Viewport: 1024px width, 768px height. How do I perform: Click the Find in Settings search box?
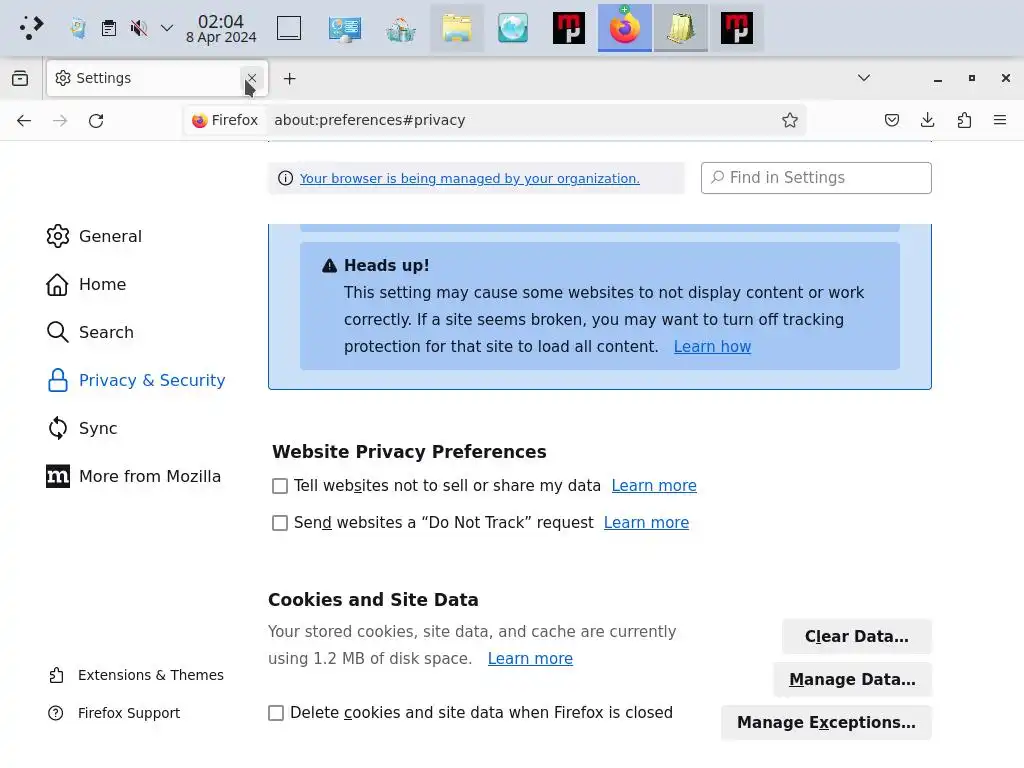[816, 178]
